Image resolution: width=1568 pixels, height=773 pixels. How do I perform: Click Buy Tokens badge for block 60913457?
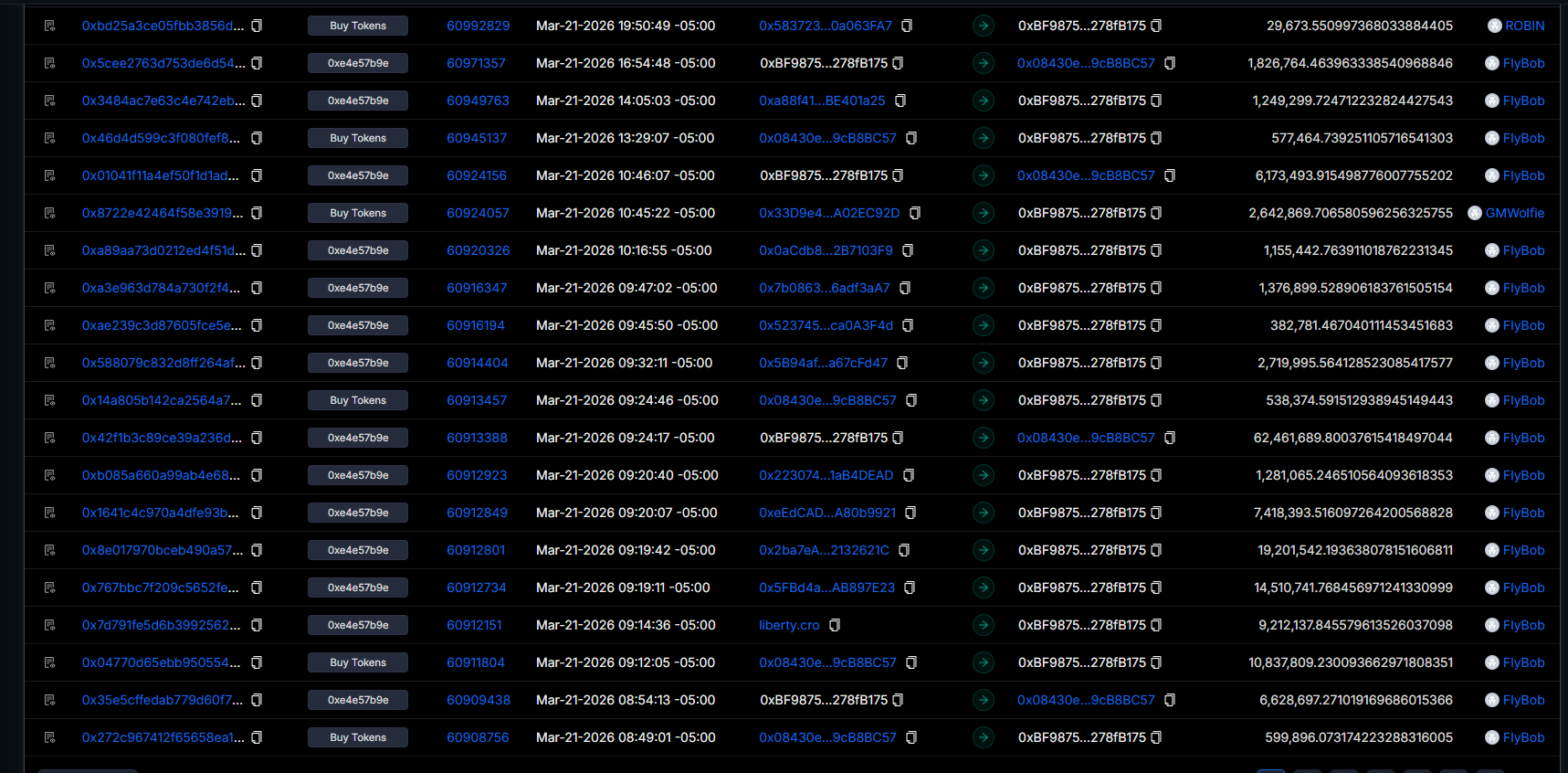click(x=358, y=400)
